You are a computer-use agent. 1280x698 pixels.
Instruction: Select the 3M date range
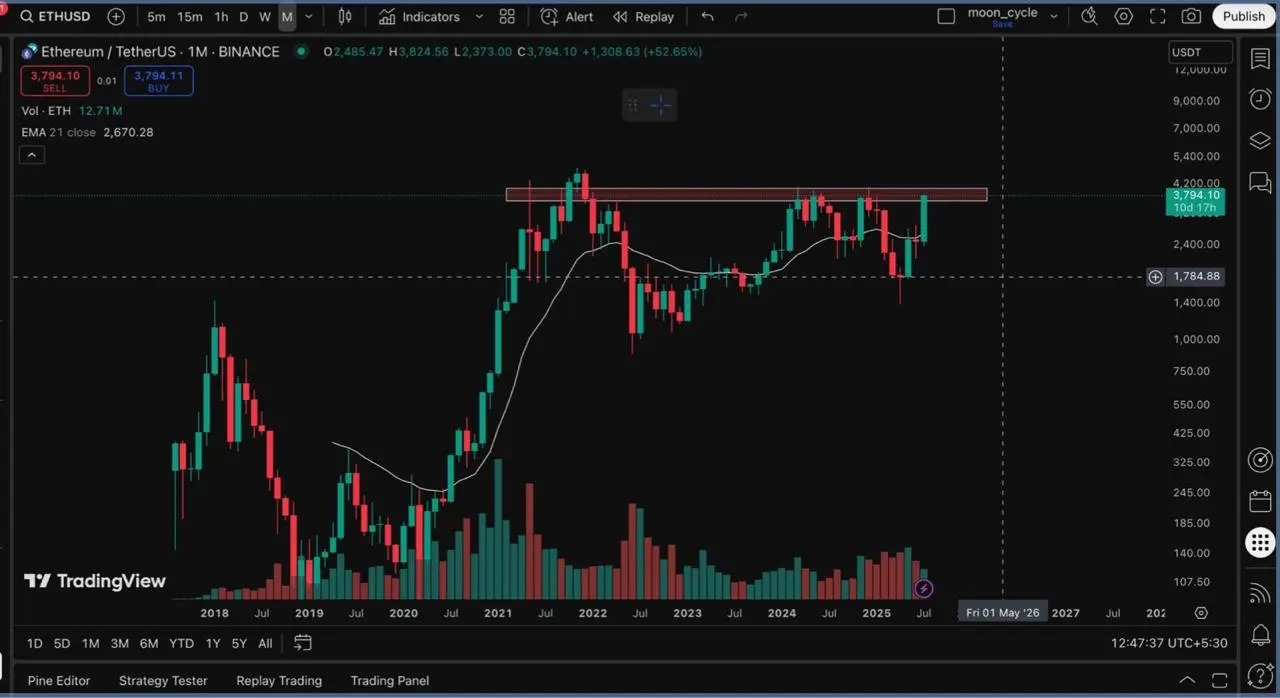click(120, 643)
